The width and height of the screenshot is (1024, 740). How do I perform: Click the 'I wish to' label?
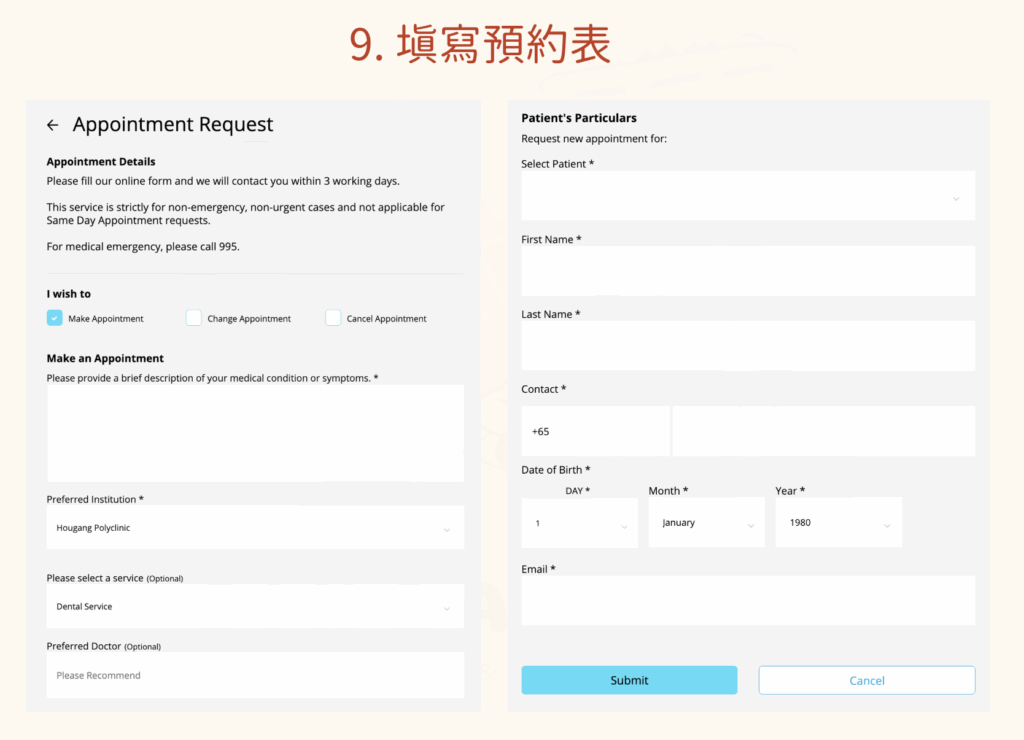(x=69, y=294)
